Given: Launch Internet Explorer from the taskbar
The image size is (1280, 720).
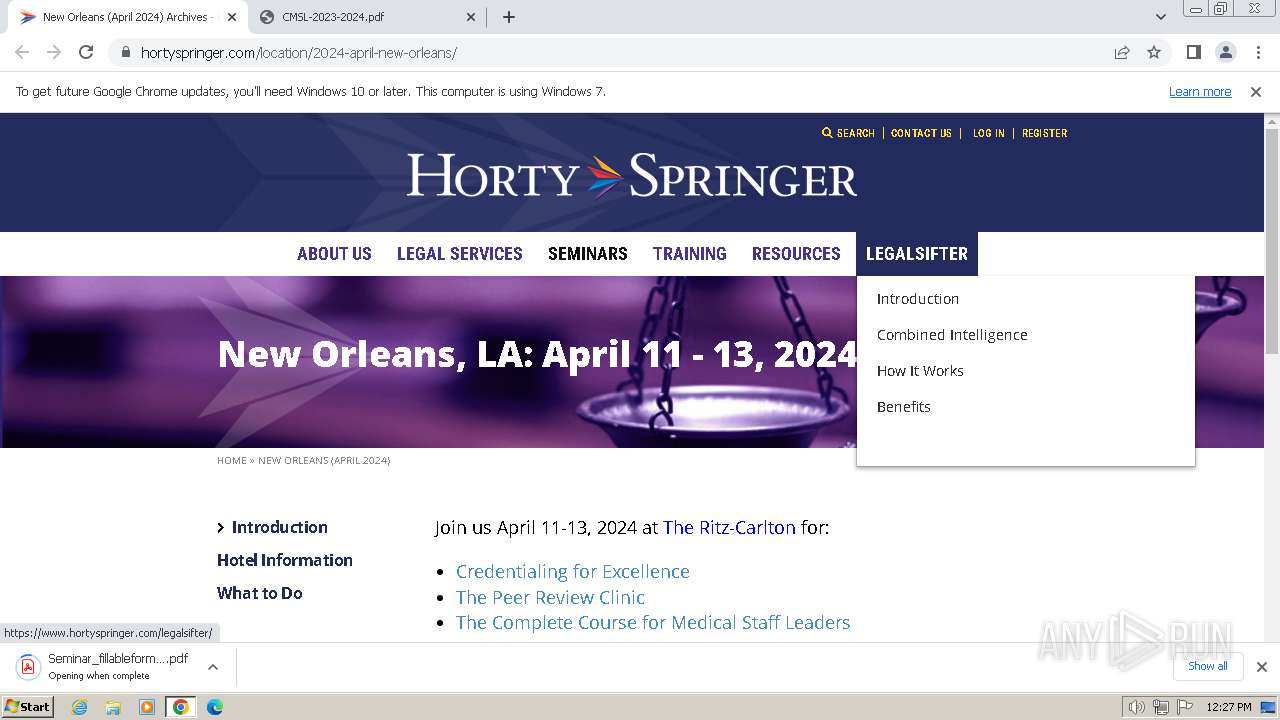Looking at the screenshot, I should pyautogui.click(x=80, y=707).
